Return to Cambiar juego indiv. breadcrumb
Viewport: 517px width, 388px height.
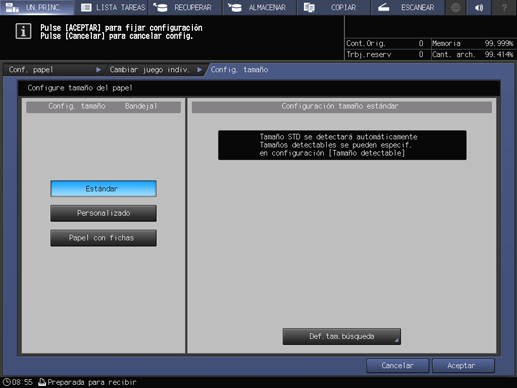click(155, 70)
